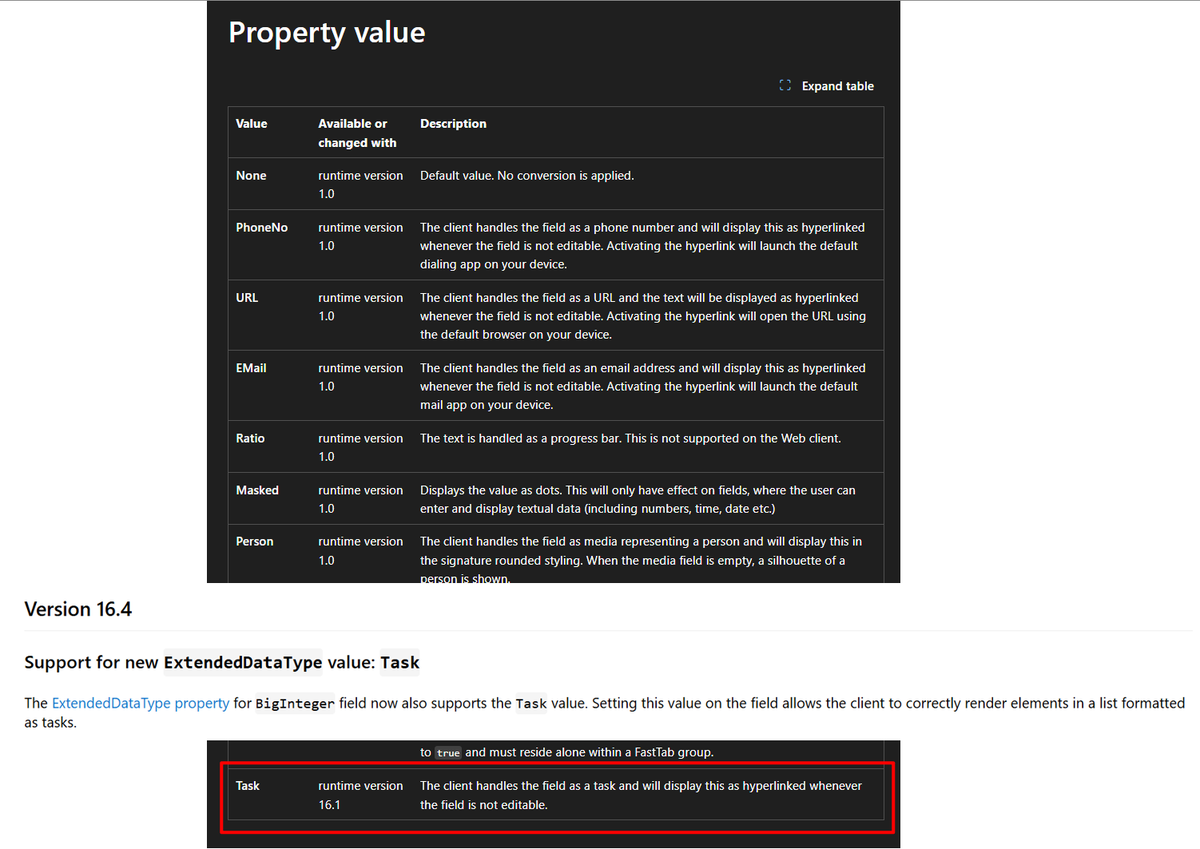Click the Value column header
Image resolution: width=1200 pixels, height=849 pixels.
[252, 124]
